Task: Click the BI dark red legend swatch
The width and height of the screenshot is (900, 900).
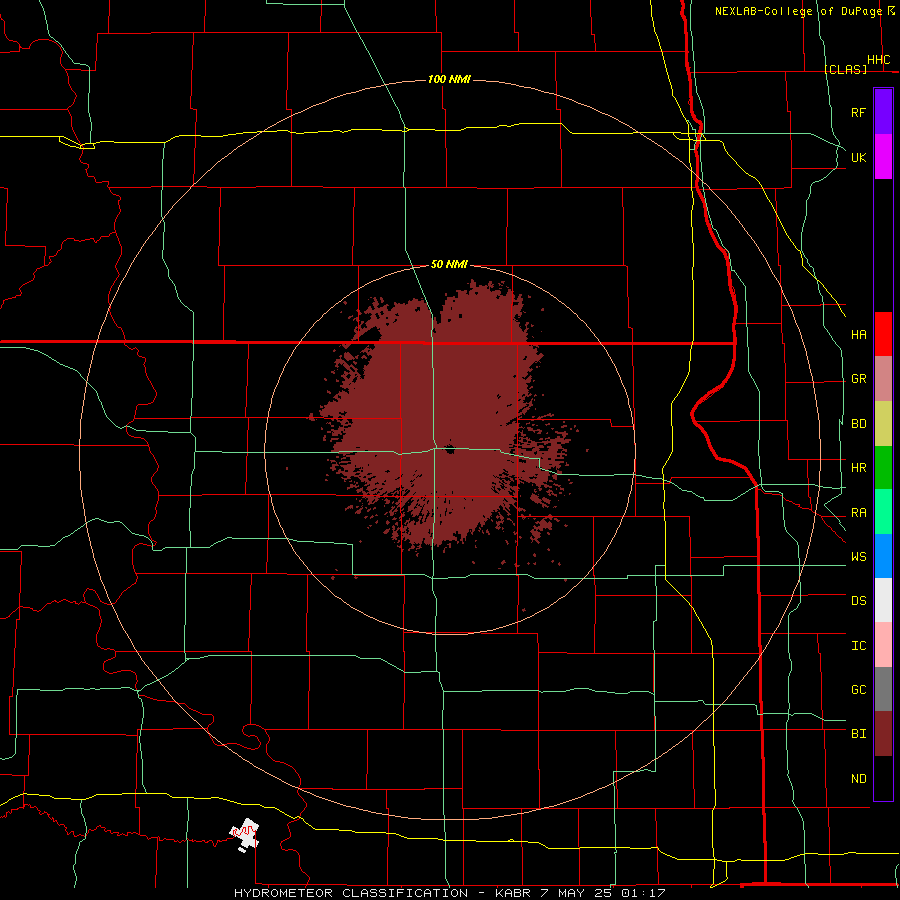Action: click(883, 734)
